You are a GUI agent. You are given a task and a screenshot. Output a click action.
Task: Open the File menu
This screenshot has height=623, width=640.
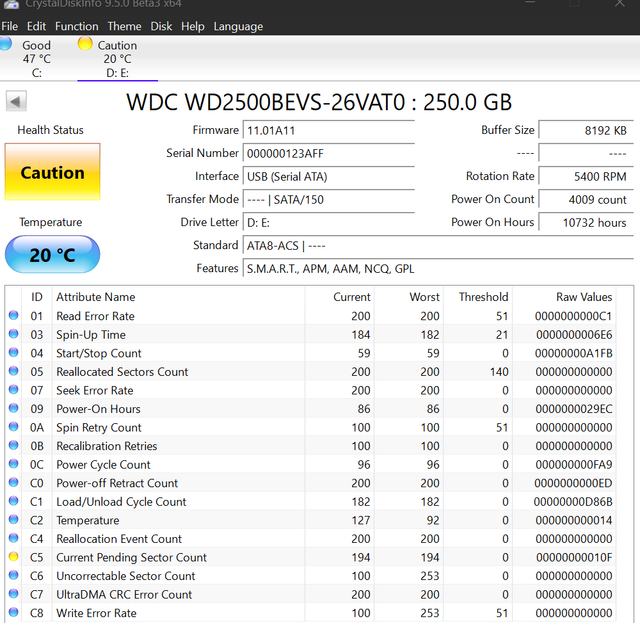(9, 27)
